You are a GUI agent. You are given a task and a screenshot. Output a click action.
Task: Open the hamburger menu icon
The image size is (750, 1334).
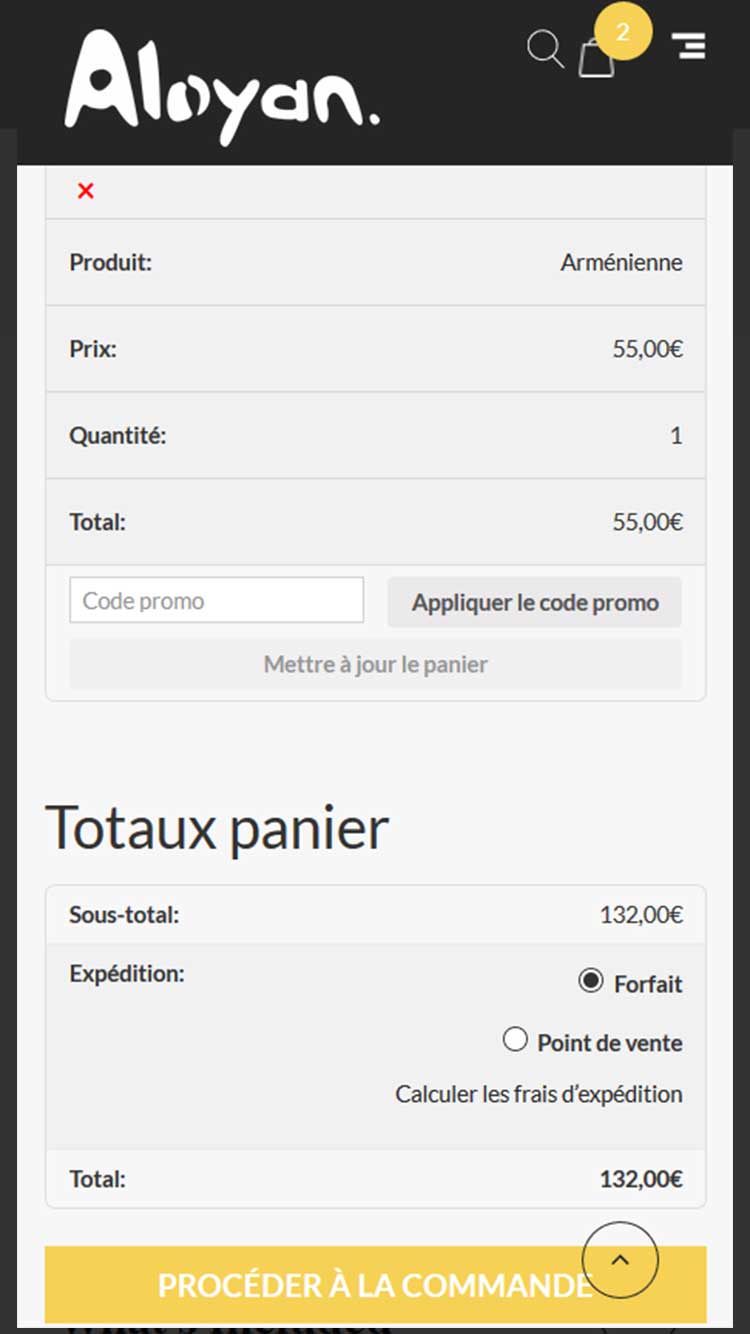[x=688, y=45]
